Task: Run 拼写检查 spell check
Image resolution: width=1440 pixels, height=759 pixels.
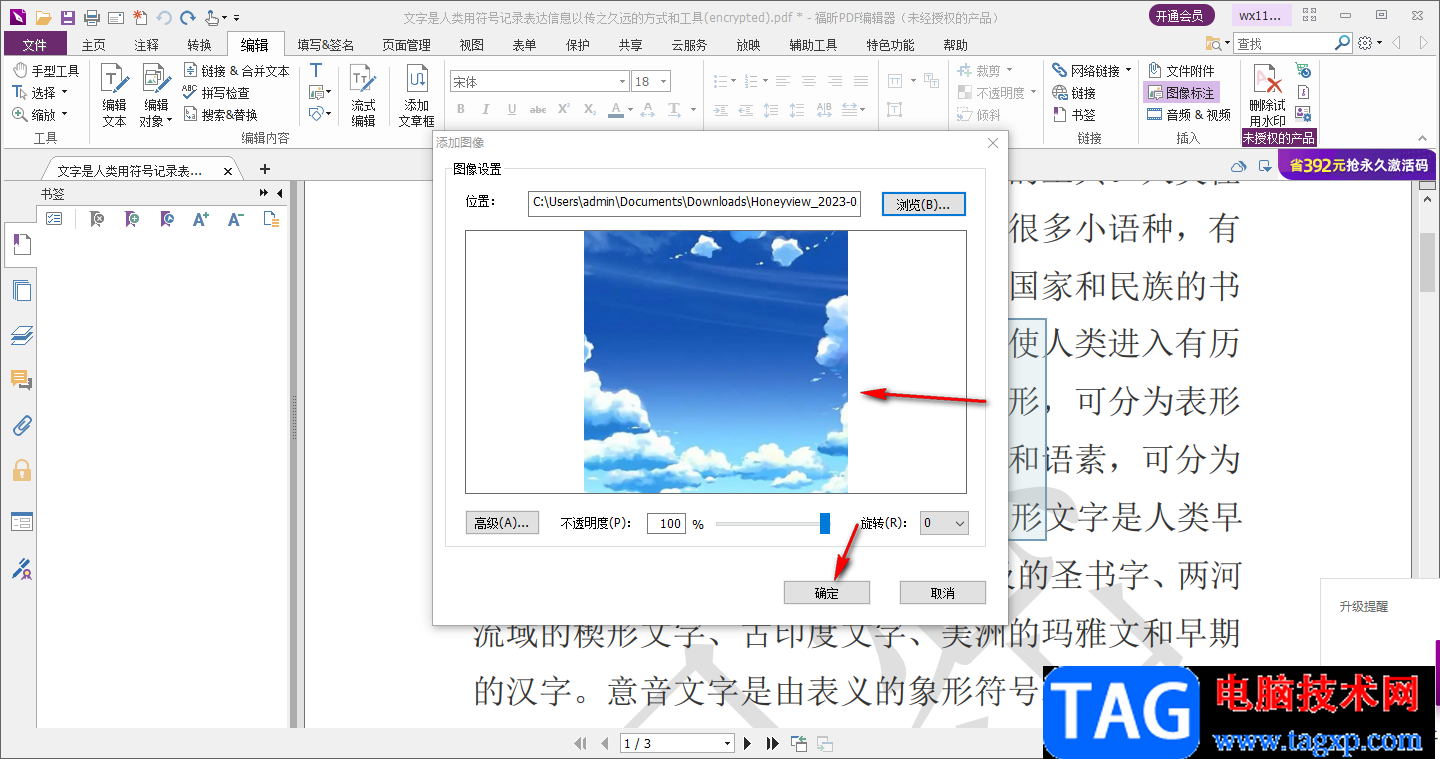Action: (x=216, y=93)
